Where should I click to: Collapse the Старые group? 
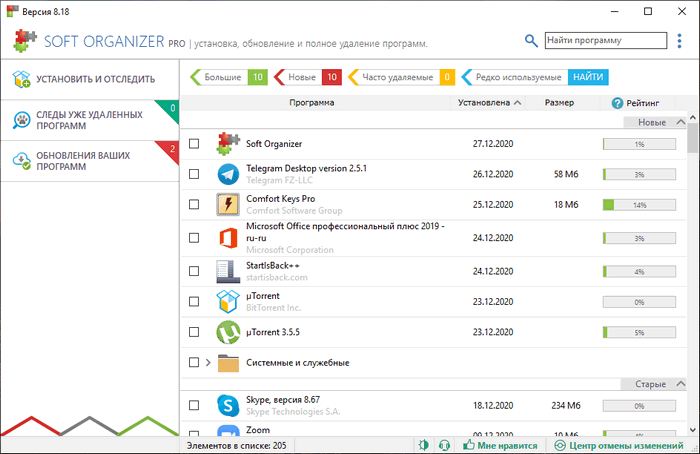pyautogui.click(x=680, y=383)
